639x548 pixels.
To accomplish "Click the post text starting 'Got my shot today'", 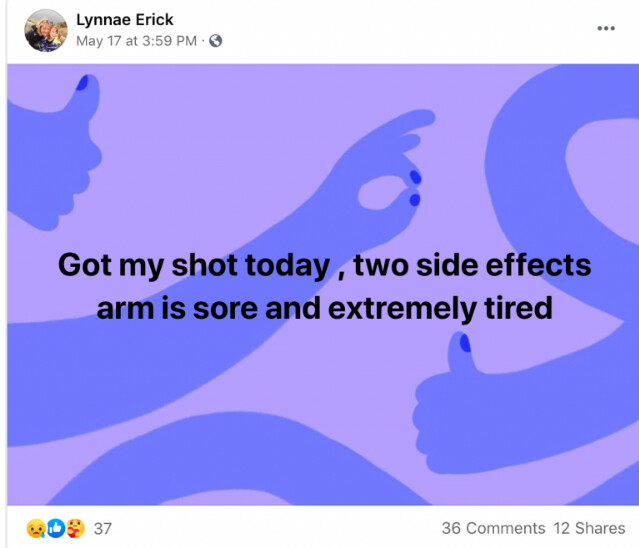I will click(x=324, y=266).
